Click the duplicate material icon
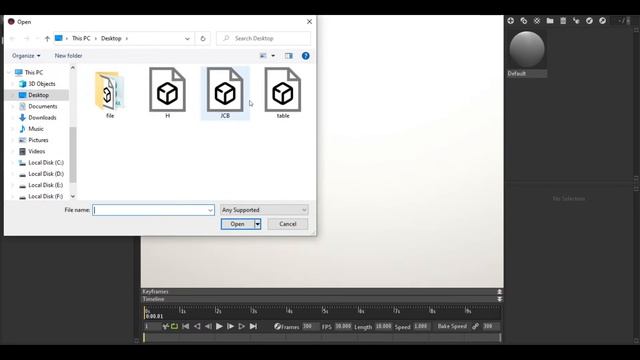 (x=524, y=20)
